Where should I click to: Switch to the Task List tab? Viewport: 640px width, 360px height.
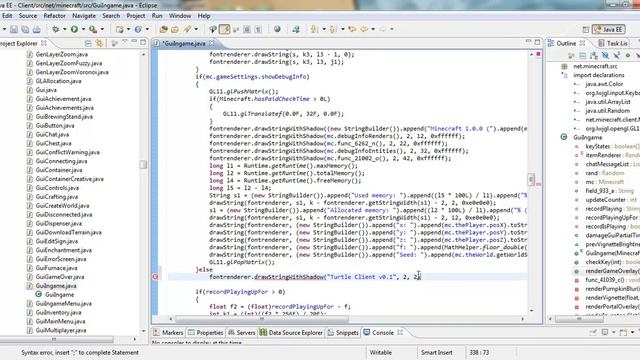tap(613, 43)
